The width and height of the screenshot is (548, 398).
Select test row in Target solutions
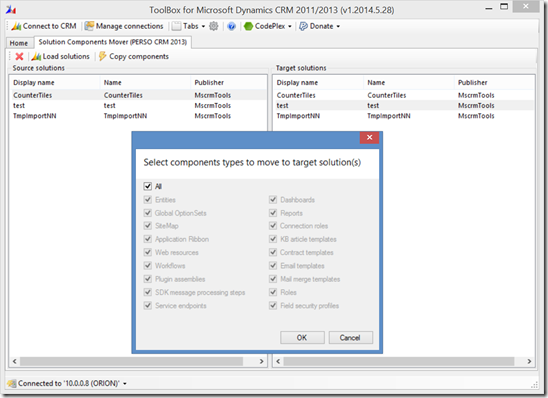[x=404, y=106]
